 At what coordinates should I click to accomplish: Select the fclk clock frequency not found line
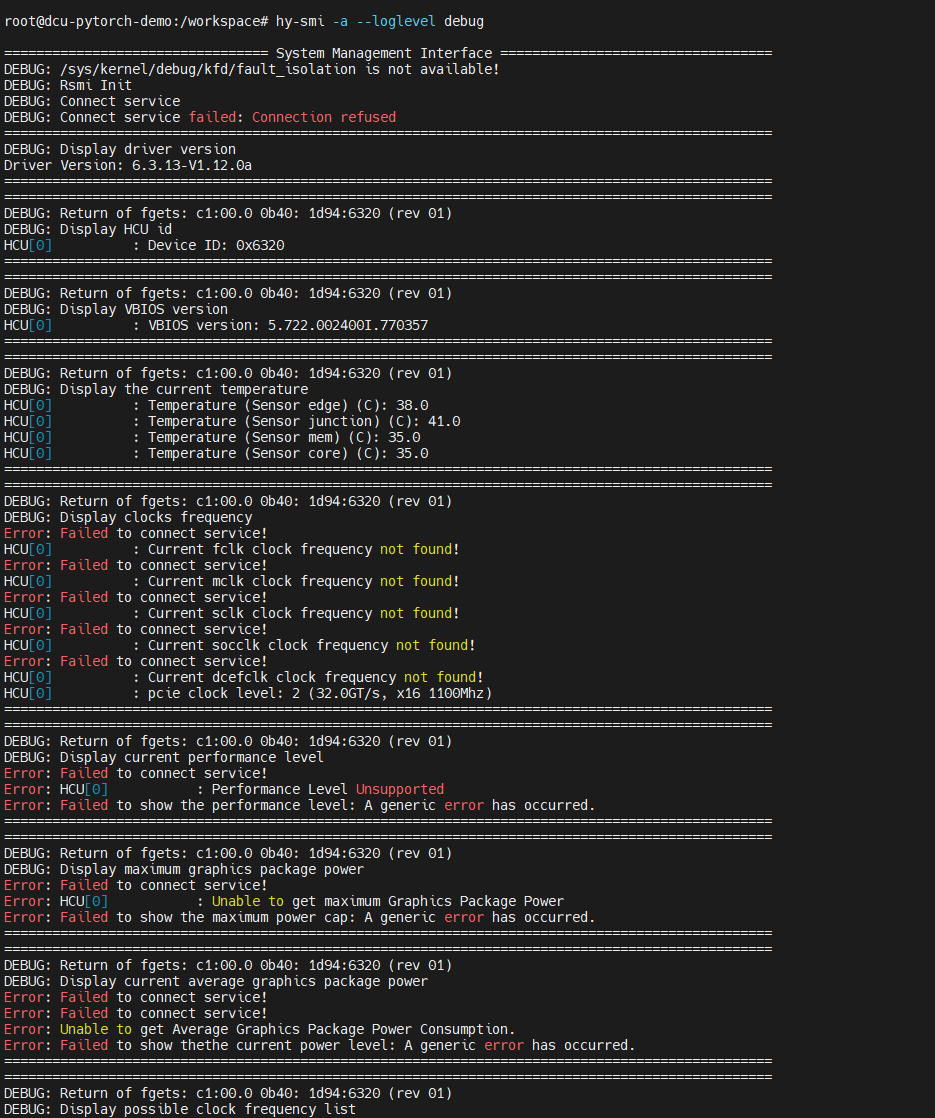point(232,550)
